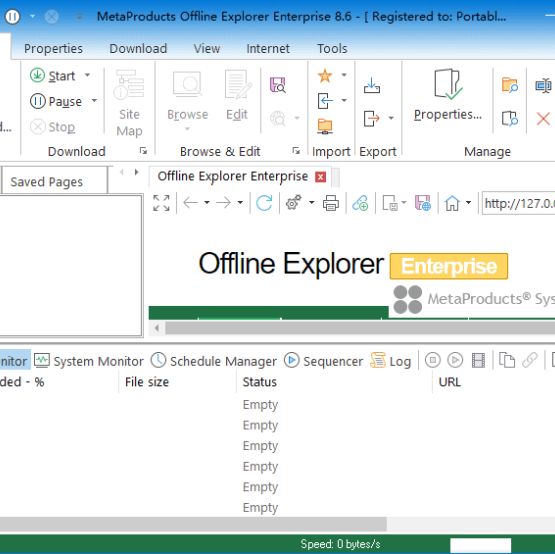
Task: Click the document search icon in Manage
Action: coord(509,118)
